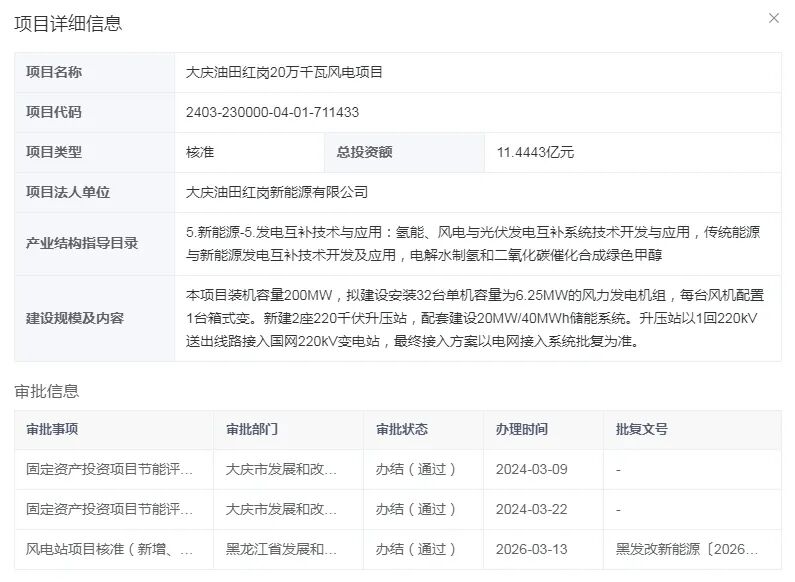Click the total investment 11.4443亿元 value

tap(535, 152)
